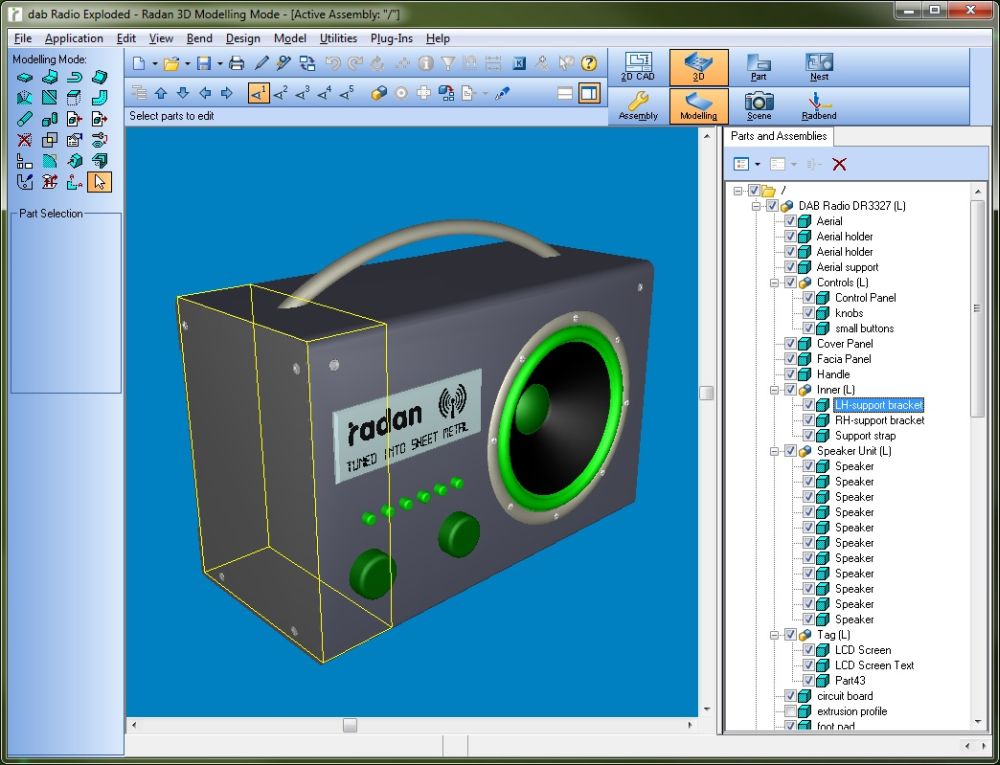Click the New file icon
The height and width of the screenshot is (765, 1000).
138,63
